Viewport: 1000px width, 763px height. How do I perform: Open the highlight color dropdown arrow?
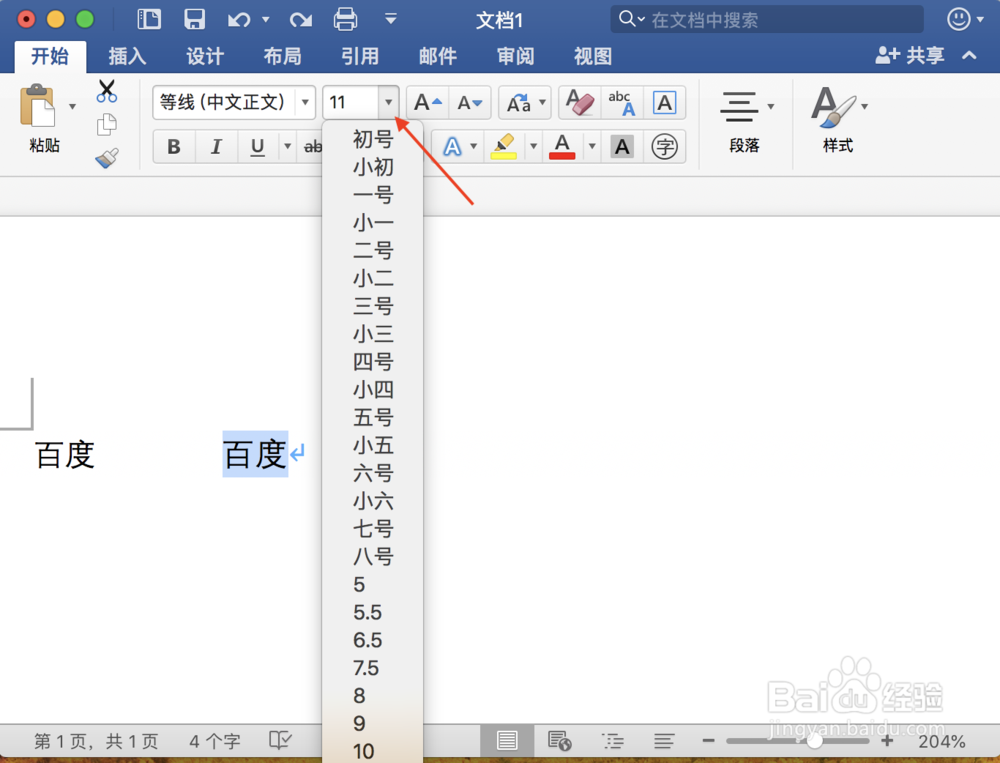pyautogui.click(x=532, y=146)
